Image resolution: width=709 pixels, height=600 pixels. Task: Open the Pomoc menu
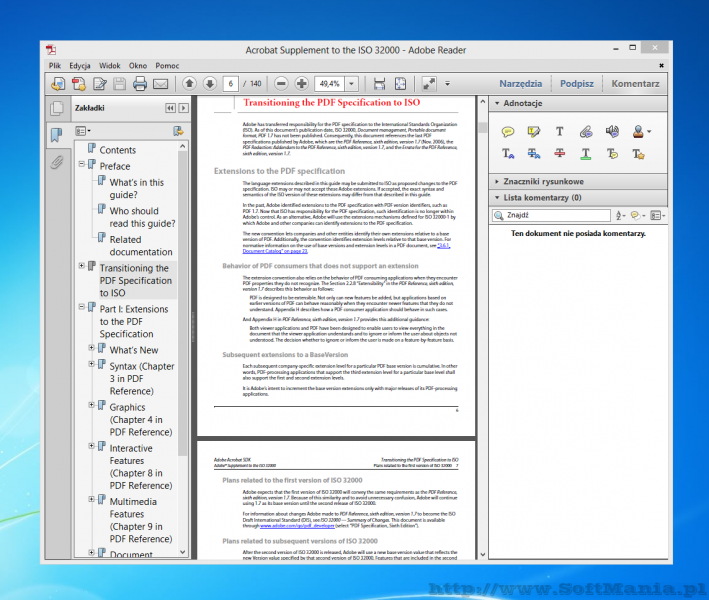(167, 66)
